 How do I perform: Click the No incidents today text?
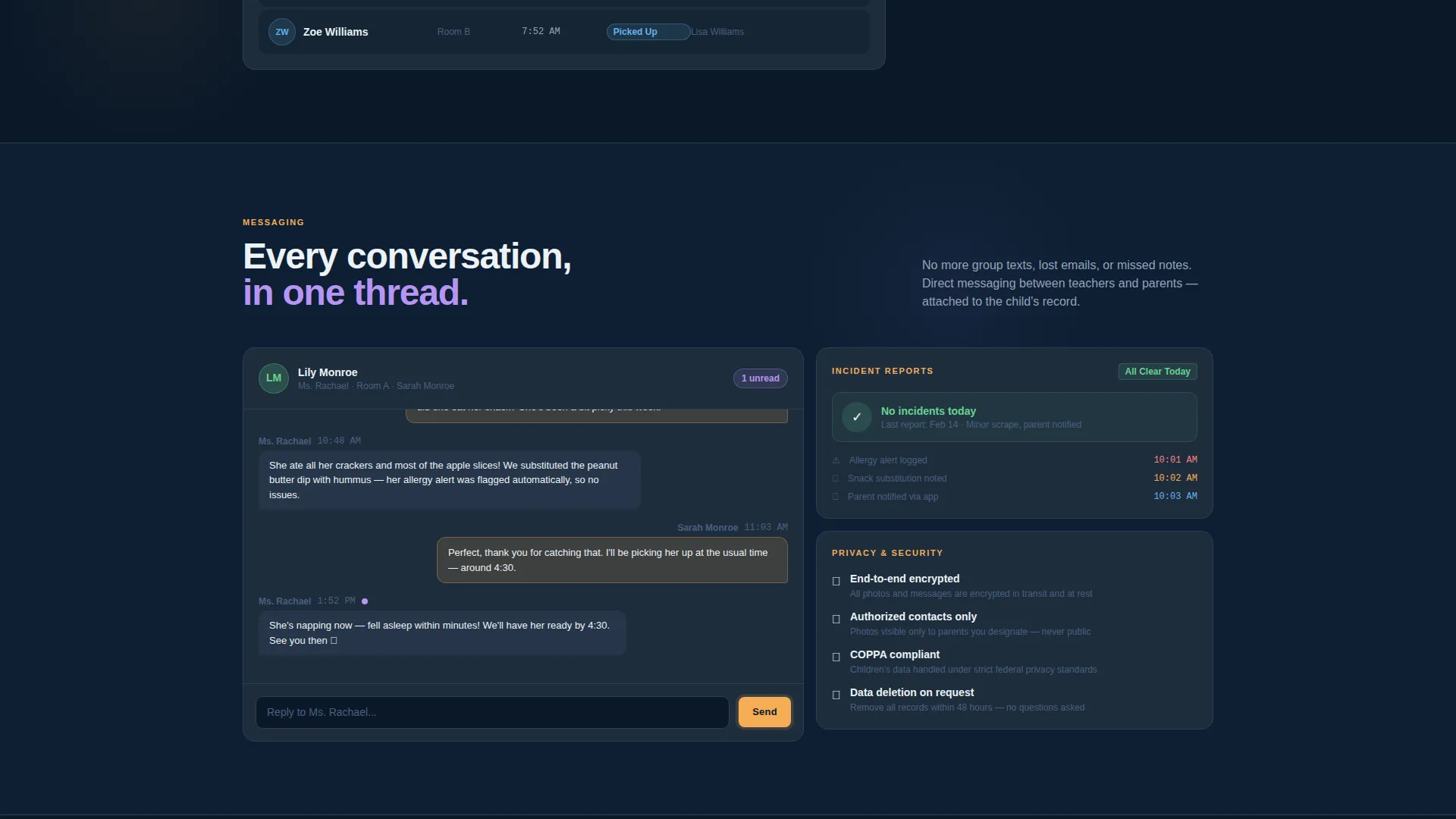tap(928, 411)
